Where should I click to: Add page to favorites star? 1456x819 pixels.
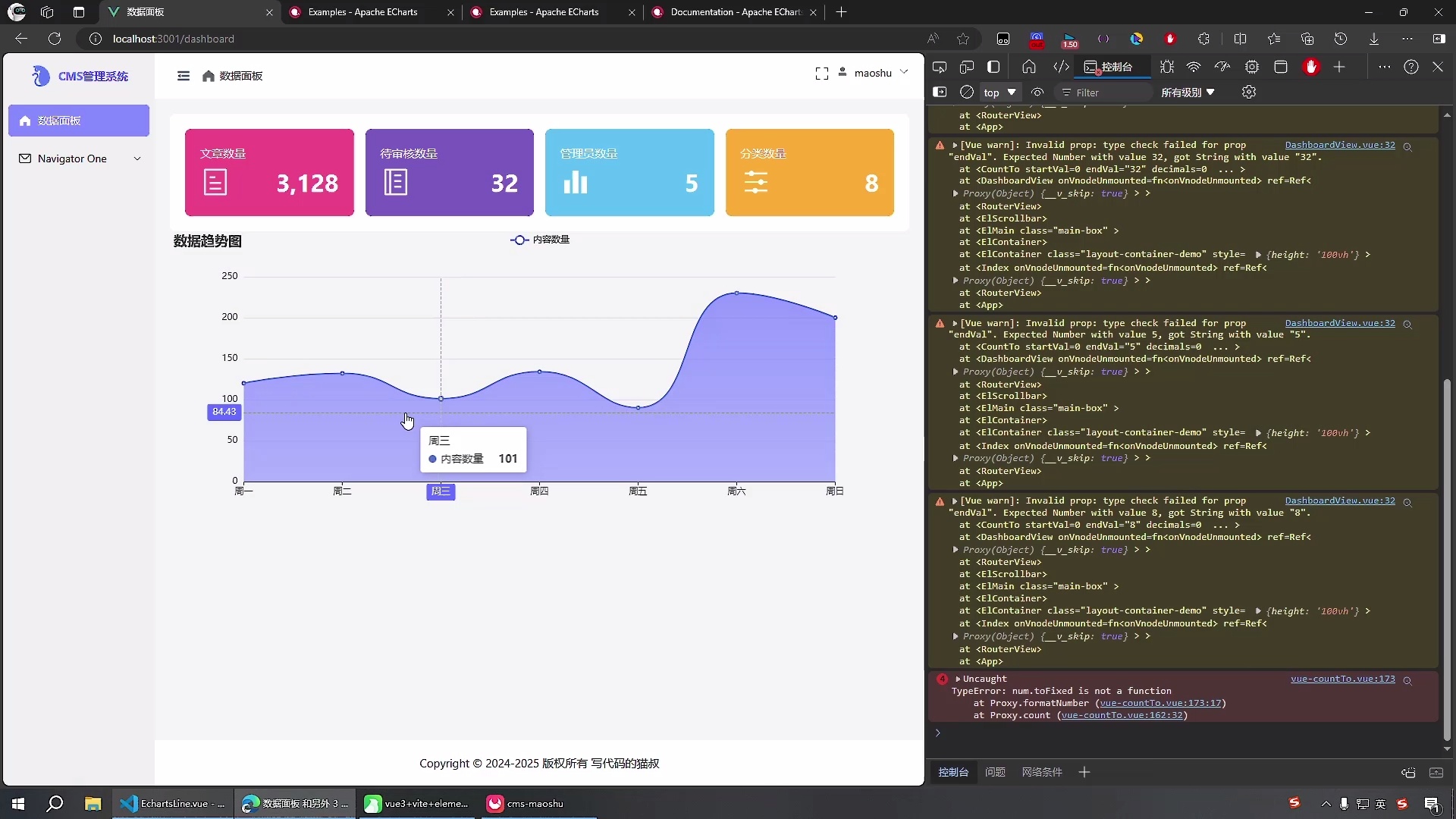click(x=963, y=39)
